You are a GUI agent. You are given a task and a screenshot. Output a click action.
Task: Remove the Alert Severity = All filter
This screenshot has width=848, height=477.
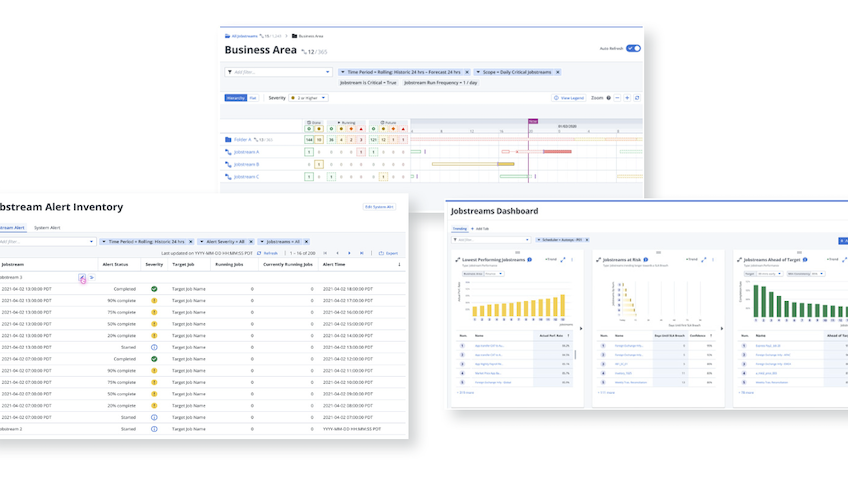coord(250,241)
